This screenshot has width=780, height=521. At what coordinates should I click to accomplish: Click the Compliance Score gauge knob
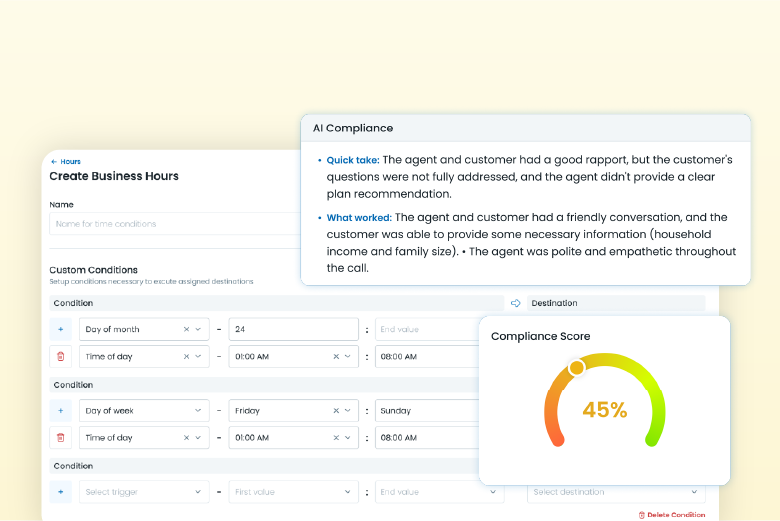point(576,368)
